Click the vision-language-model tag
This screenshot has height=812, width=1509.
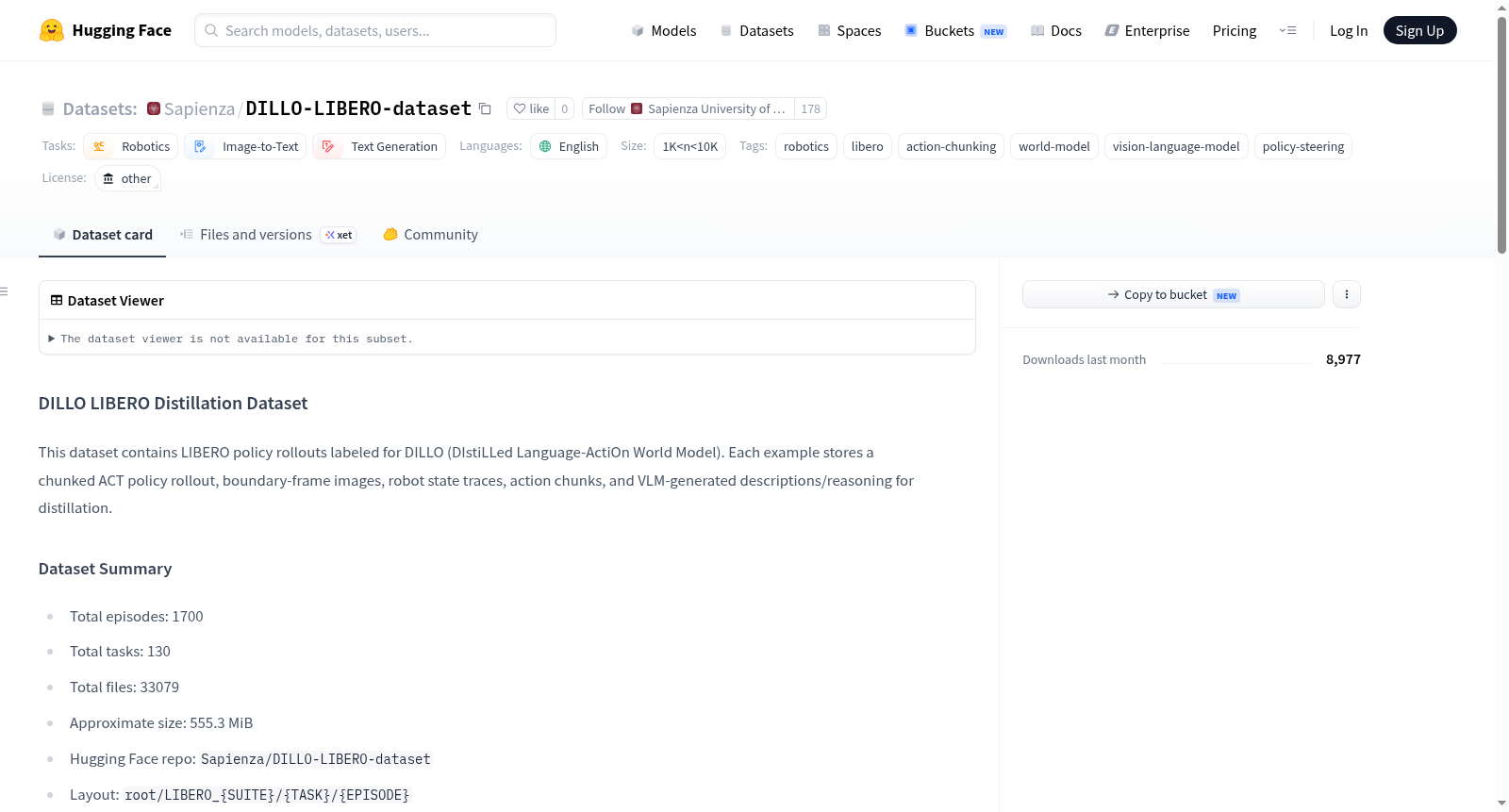click(1176, 146)
